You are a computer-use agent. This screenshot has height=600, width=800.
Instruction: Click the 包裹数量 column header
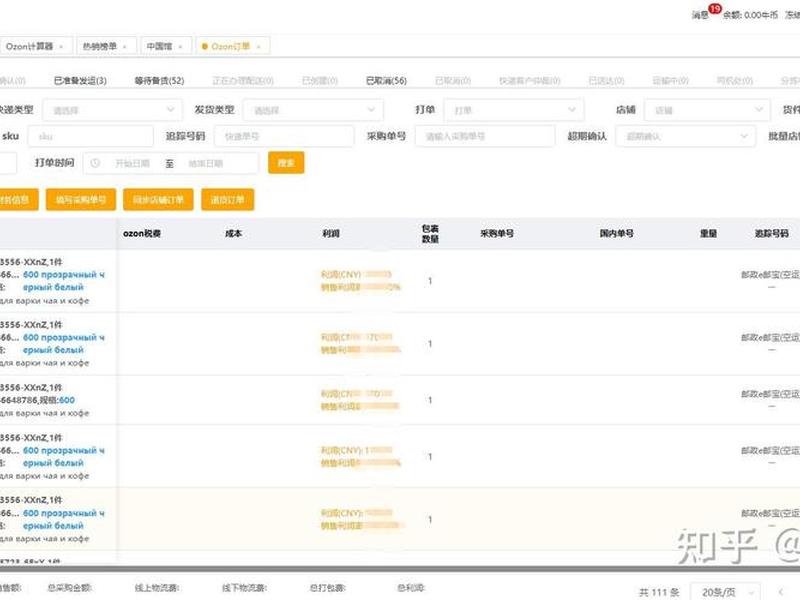pos(430,234)
